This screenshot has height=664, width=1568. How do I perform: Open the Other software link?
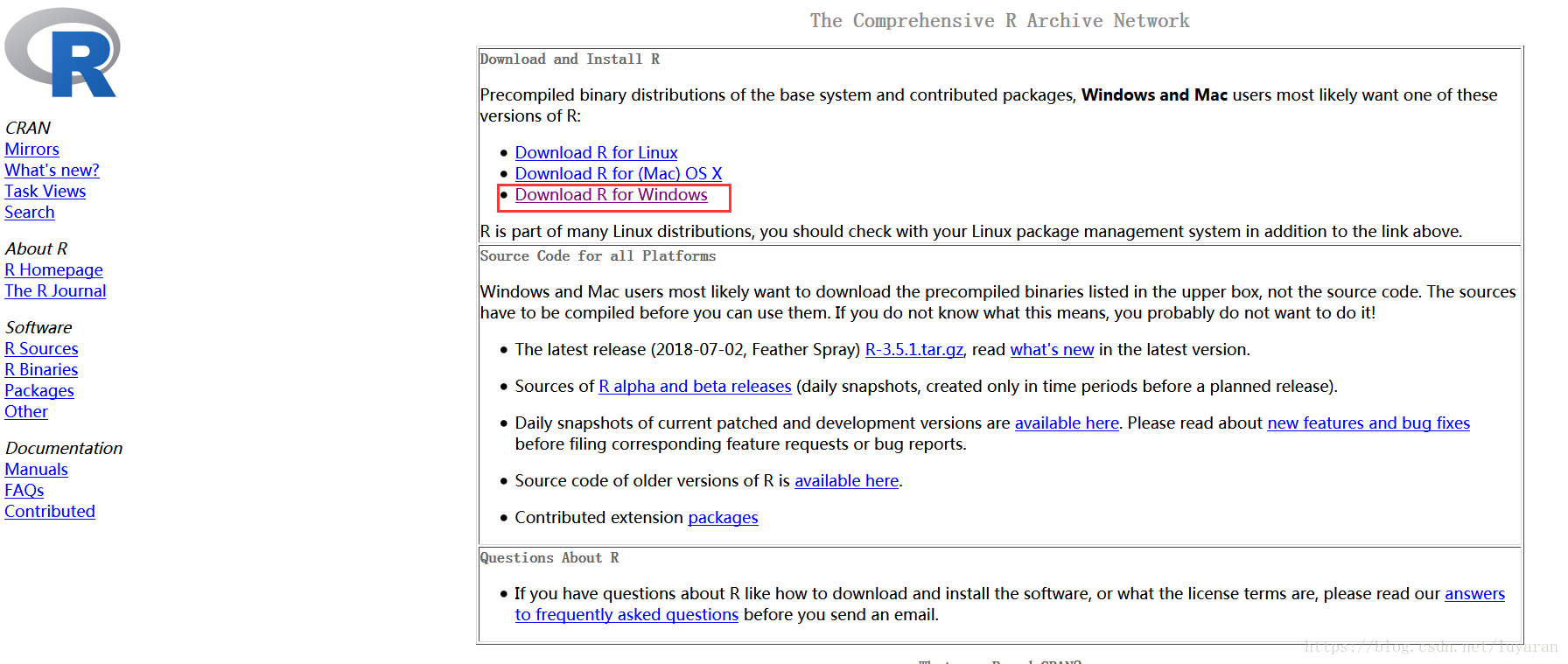coord(25,412)
